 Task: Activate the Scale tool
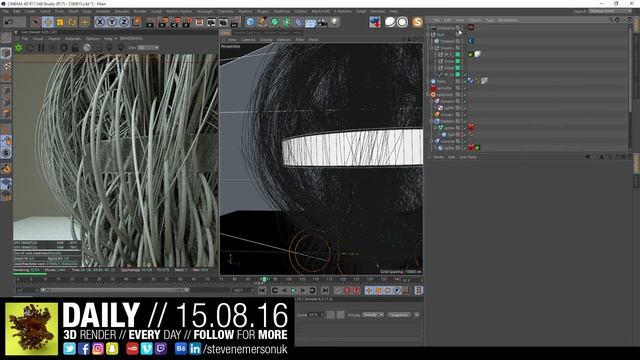[60, 22]
